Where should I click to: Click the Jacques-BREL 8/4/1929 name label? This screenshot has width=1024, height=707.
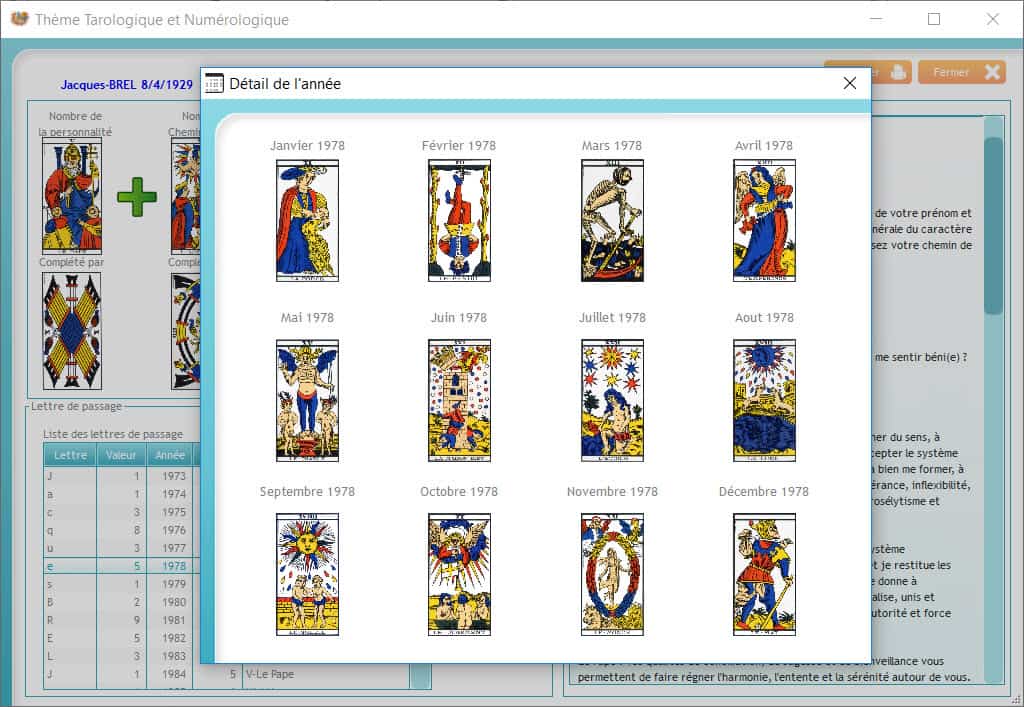click(x=127, y=85)
